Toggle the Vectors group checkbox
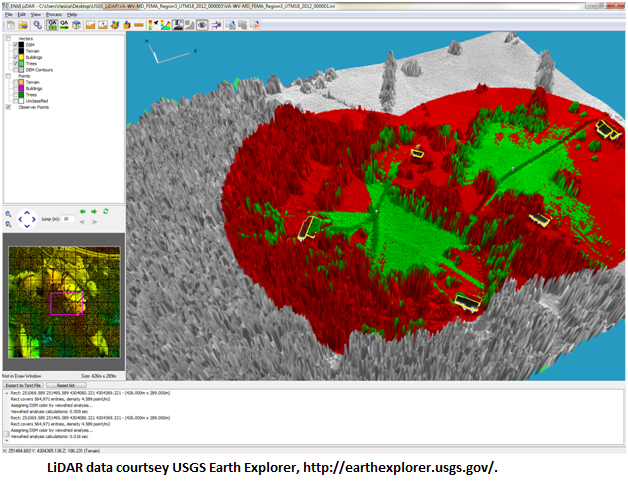Screen dimensions: 628x482 tap(8, 38)
